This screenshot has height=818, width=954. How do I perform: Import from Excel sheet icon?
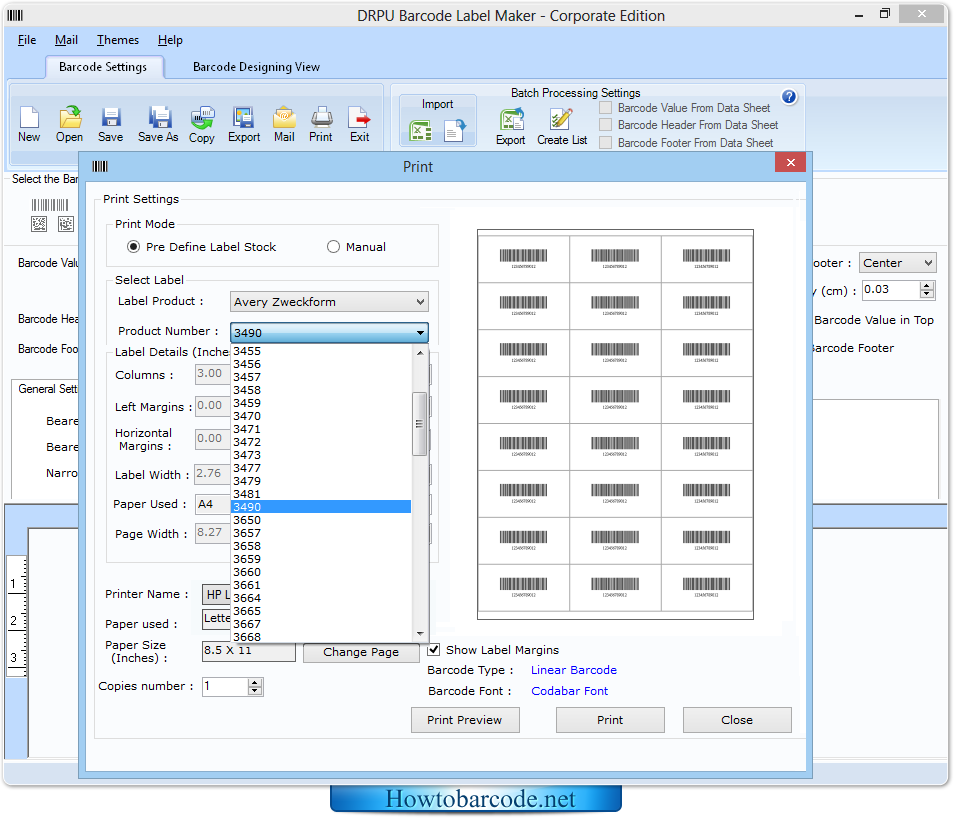[x=420, y=130]
